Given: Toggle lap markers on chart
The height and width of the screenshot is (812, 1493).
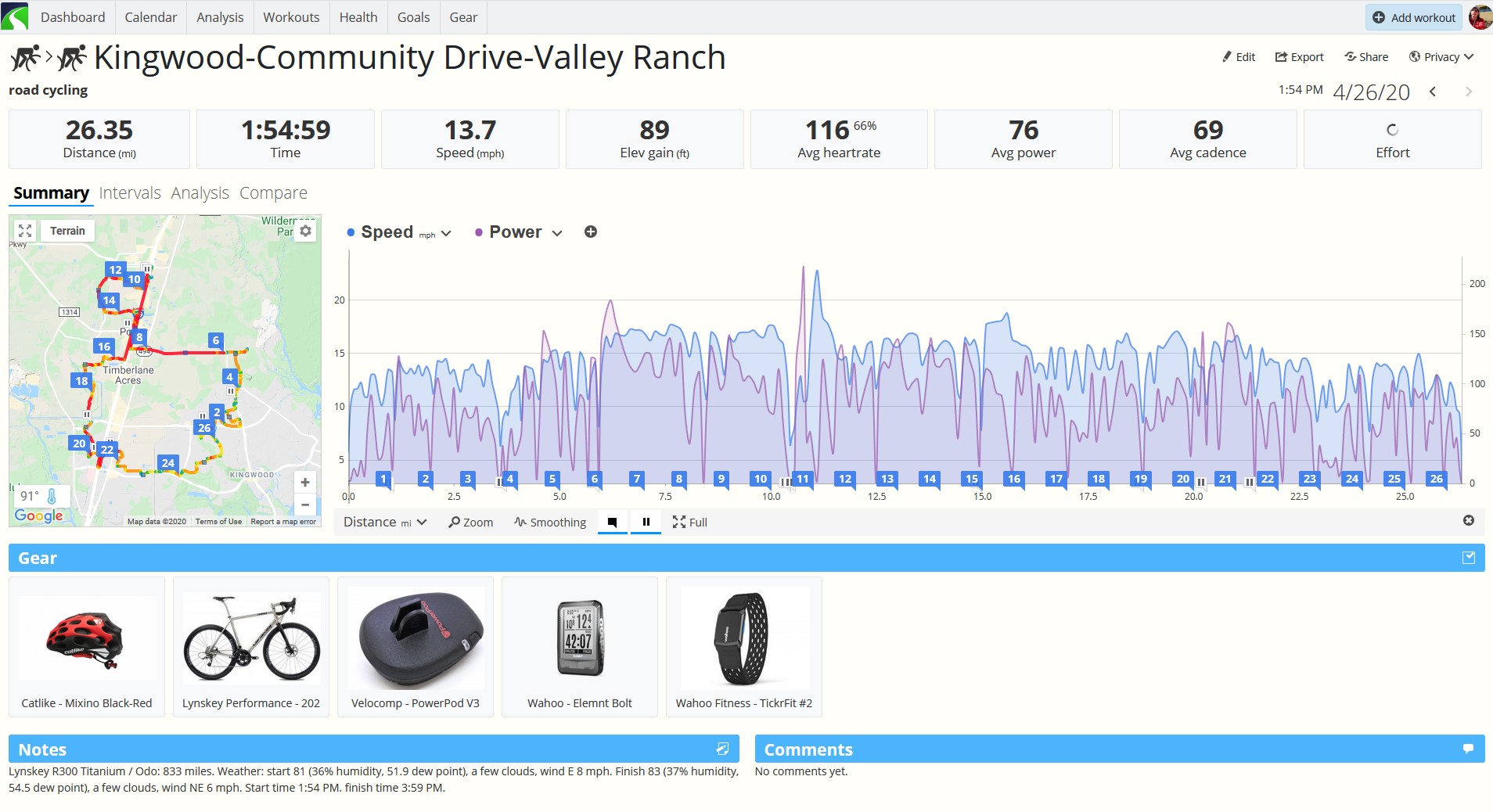Looking at the screenshot, I should [612, 522].
